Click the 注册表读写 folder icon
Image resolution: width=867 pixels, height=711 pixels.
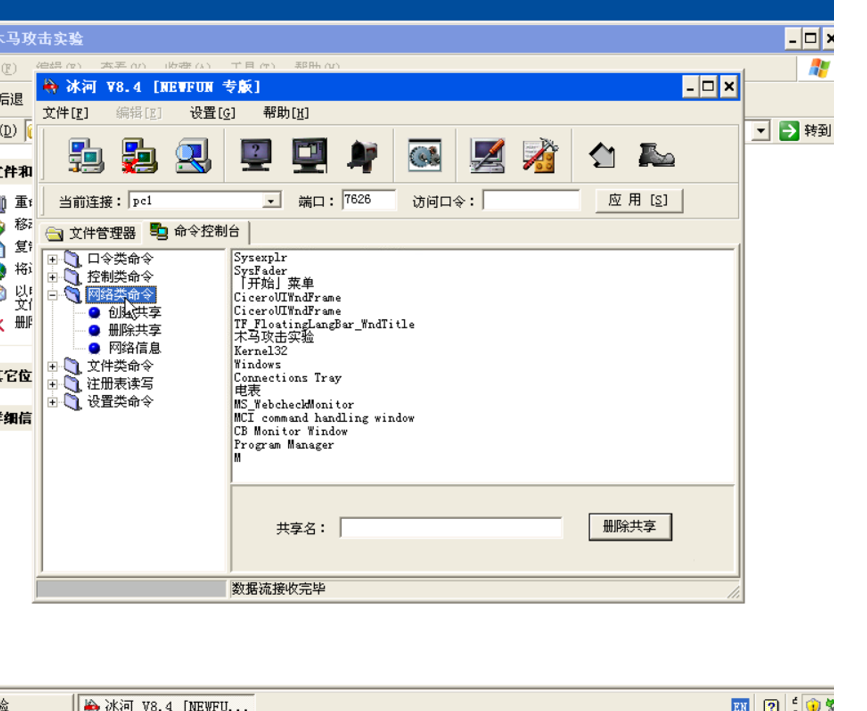coord(72,383)
